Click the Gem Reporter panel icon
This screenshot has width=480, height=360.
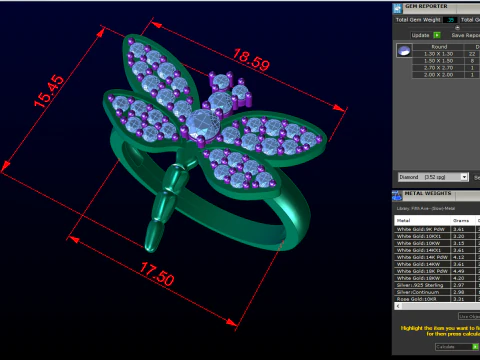pos(397,8)
